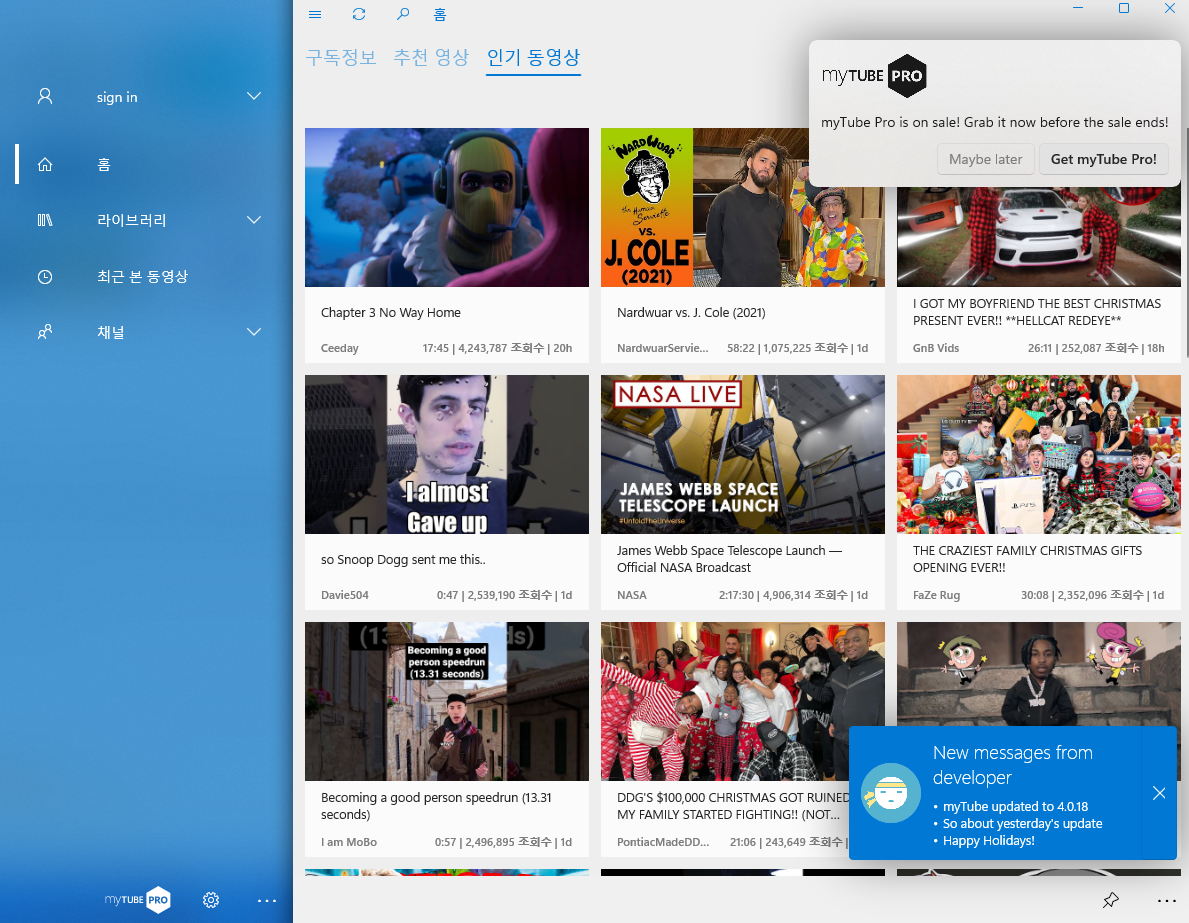Click the pin icon in bottom bar

click(x=1110, y=900)
